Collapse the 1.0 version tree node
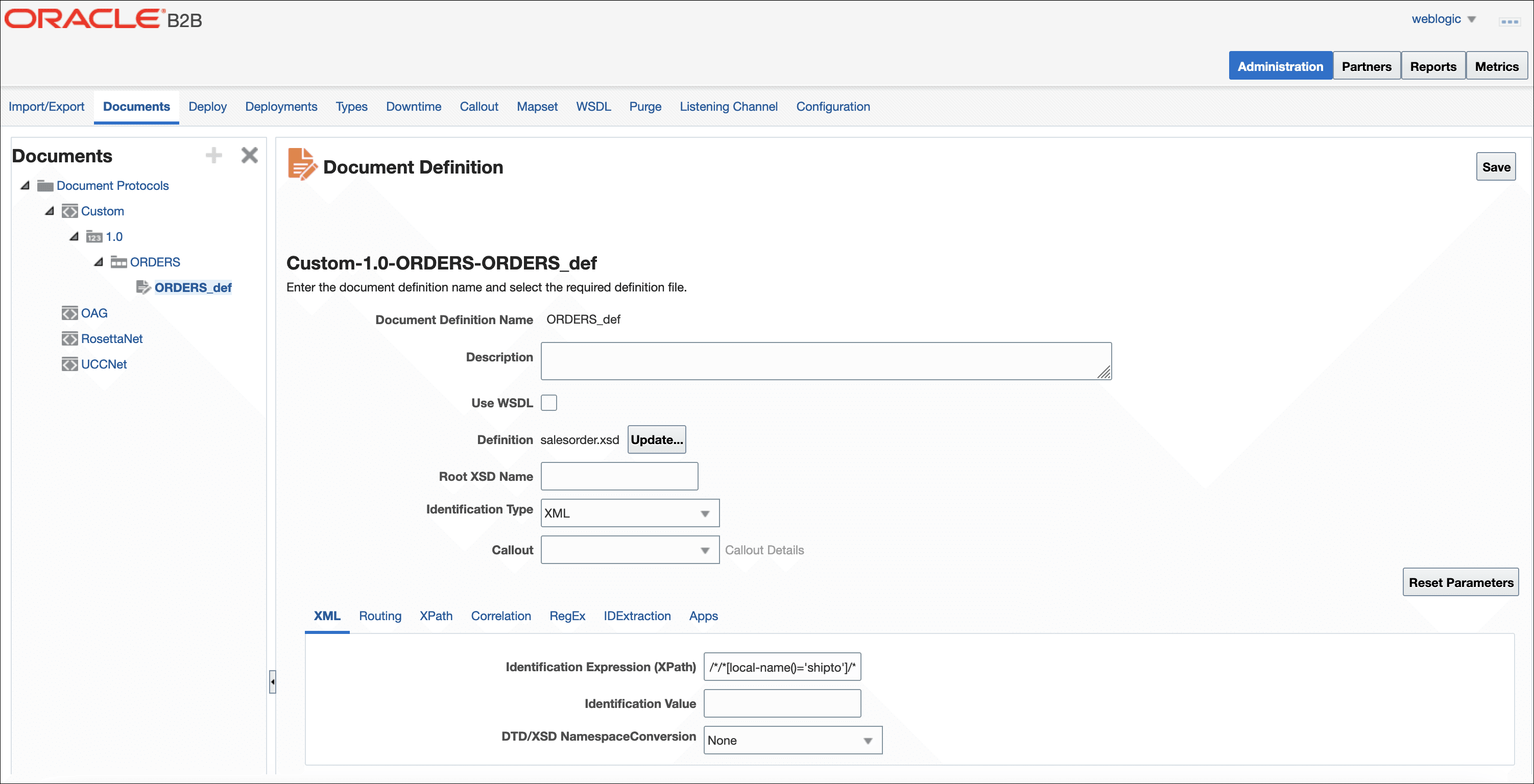 point(74,237)
